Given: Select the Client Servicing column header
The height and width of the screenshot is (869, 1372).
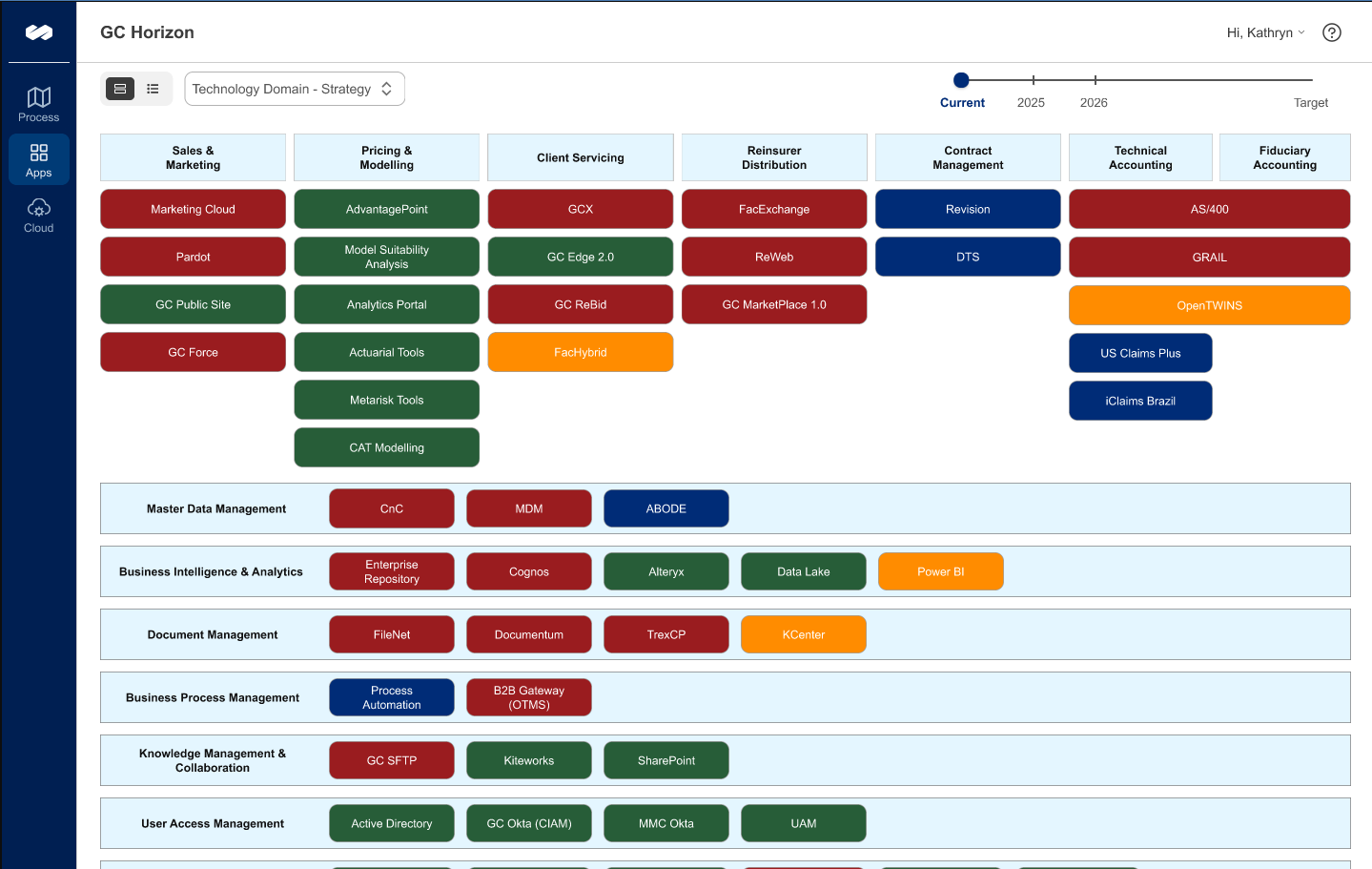Looking at the screenshot, I should coord(580,157).
